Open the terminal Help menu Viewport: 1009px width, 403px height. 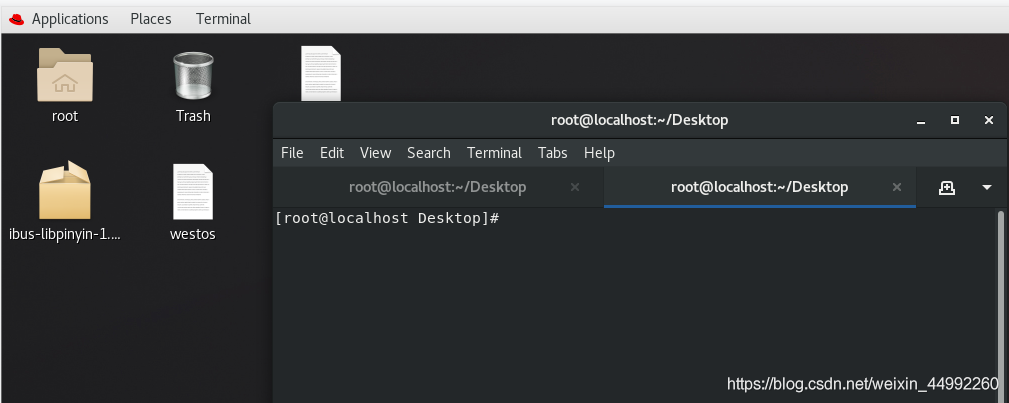599,153
